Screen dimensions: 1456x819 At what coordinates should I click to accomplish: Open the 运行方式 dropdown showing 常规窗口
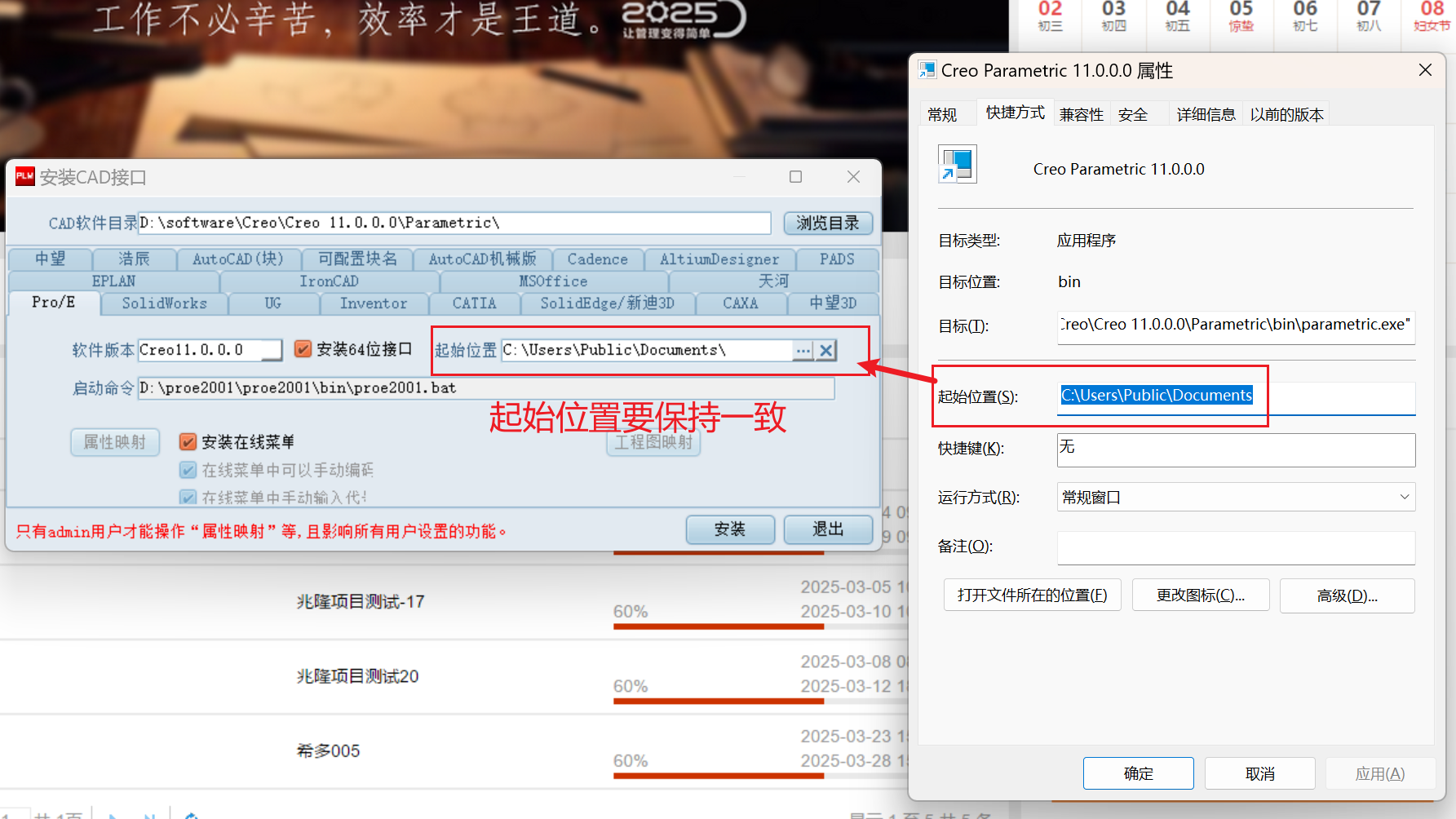[1236, 497]
